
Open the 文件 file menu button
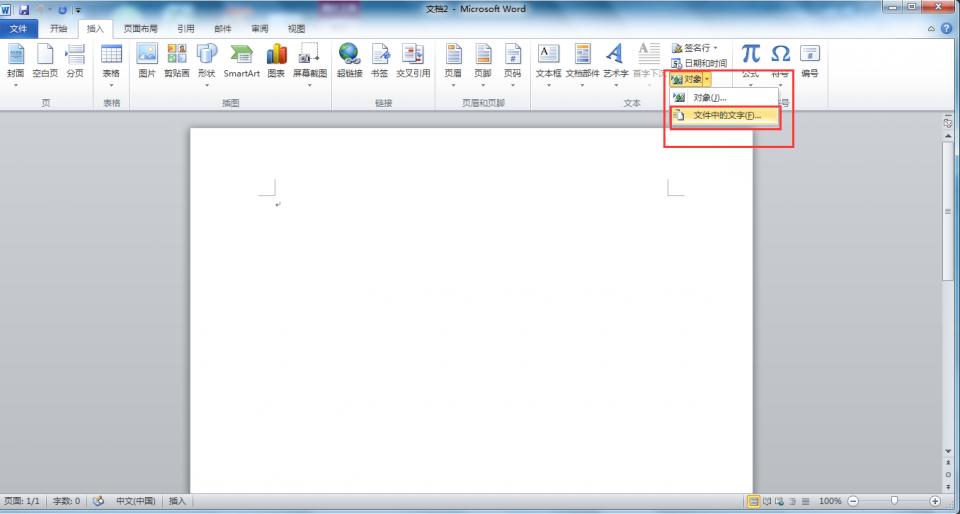click(18, 29)
